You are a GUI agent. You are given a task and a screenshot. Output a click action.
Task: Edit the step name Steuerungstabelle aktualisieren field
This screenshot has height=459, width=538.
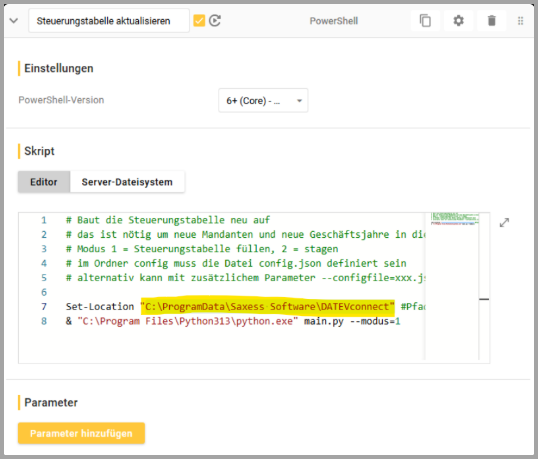[109, 21]
